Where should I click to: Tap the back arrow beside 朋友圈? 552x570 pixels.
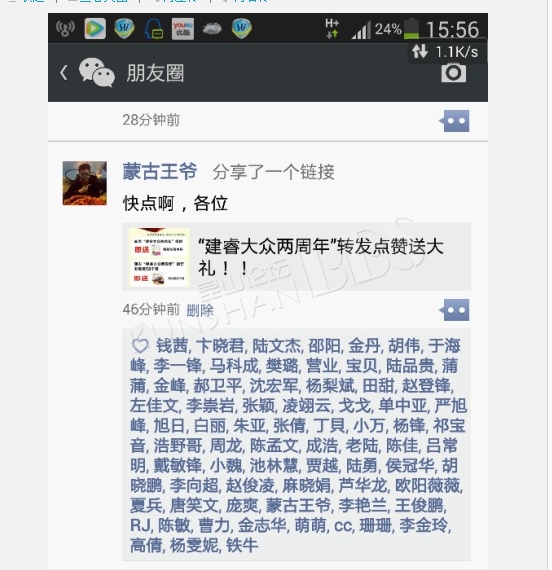[x=64, y=73]
